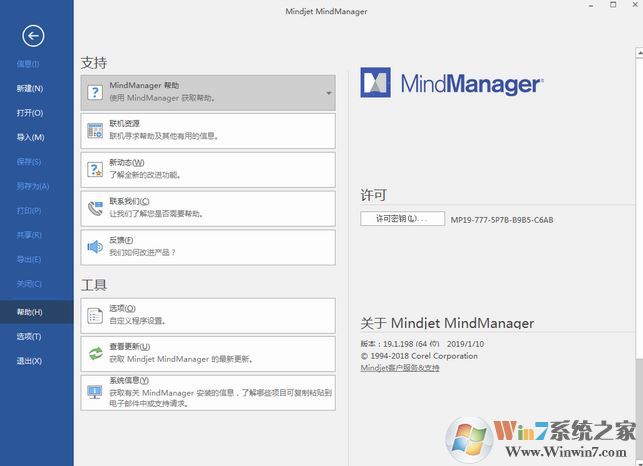Click the What's New (新动态) icon

[95, 169]
